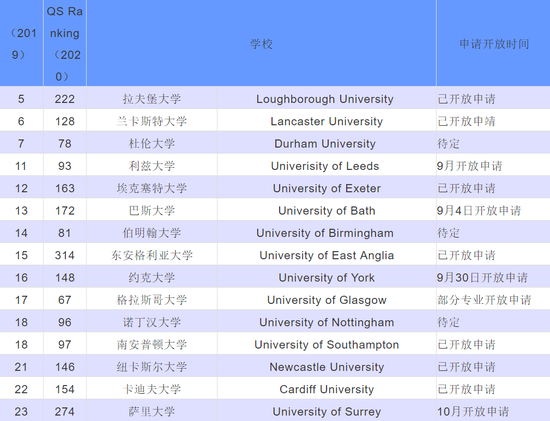Select the 学校 column header
Screen dimensions: 550x421
pos(261,43)
